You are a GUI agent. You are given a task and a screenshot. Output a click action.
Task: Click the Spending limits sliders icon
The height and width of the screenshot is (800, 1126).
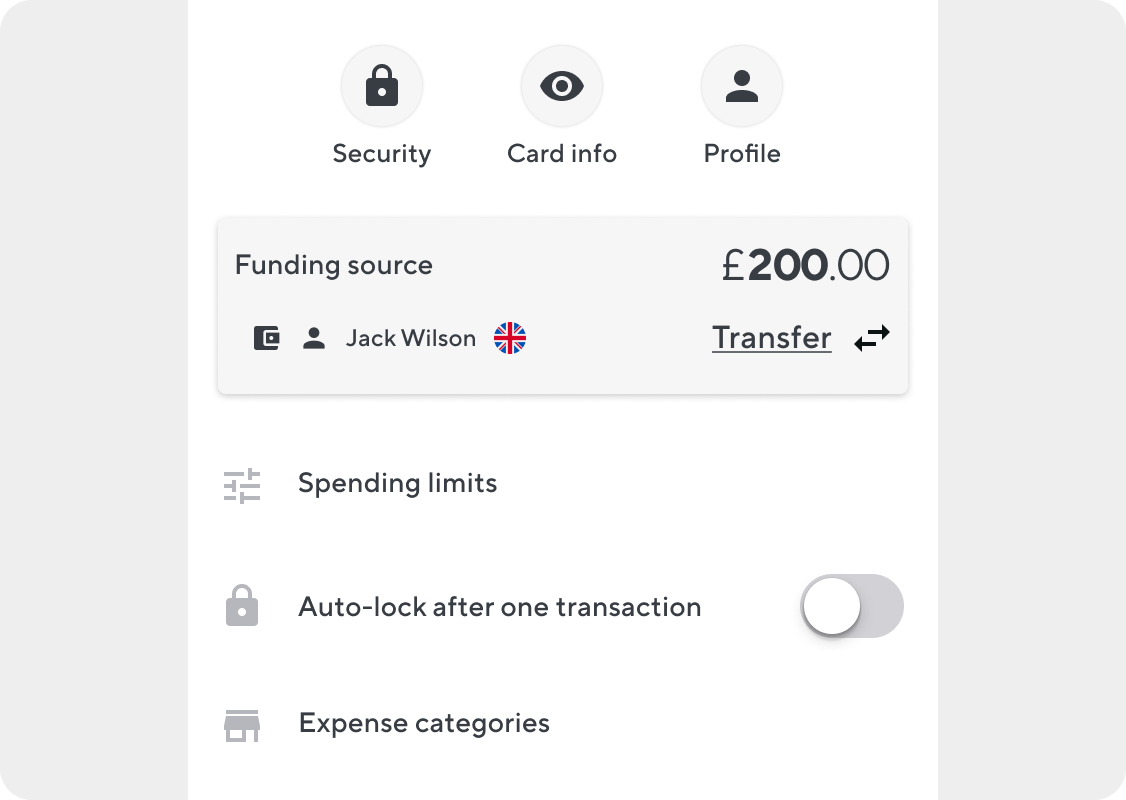pyautogui.click(x=241, y=484)
